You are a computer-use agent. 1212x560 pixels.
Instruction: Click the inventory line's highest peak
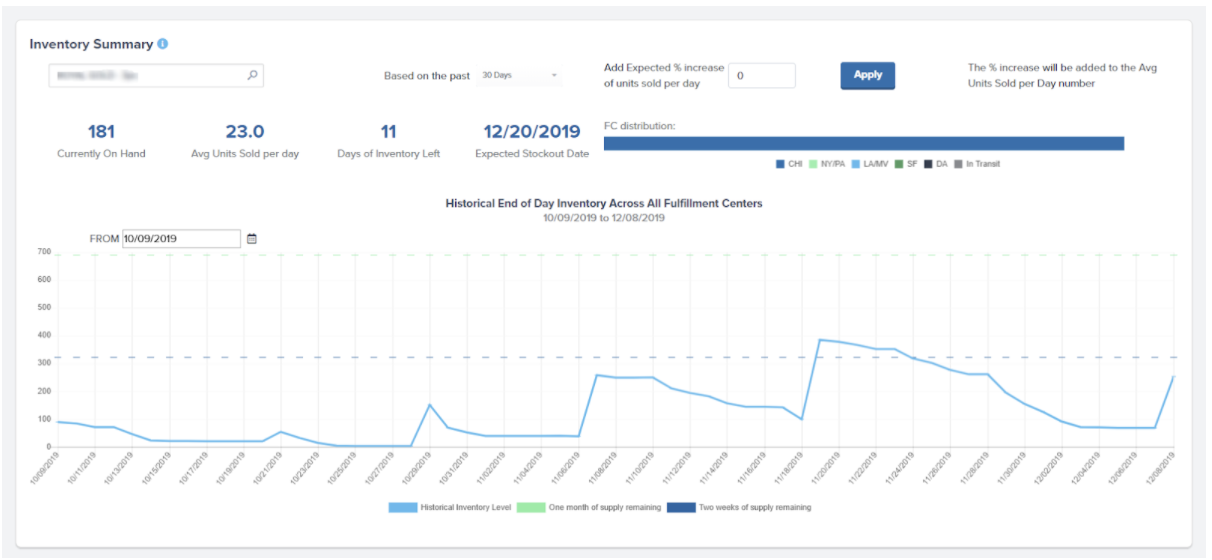point(820,340)
